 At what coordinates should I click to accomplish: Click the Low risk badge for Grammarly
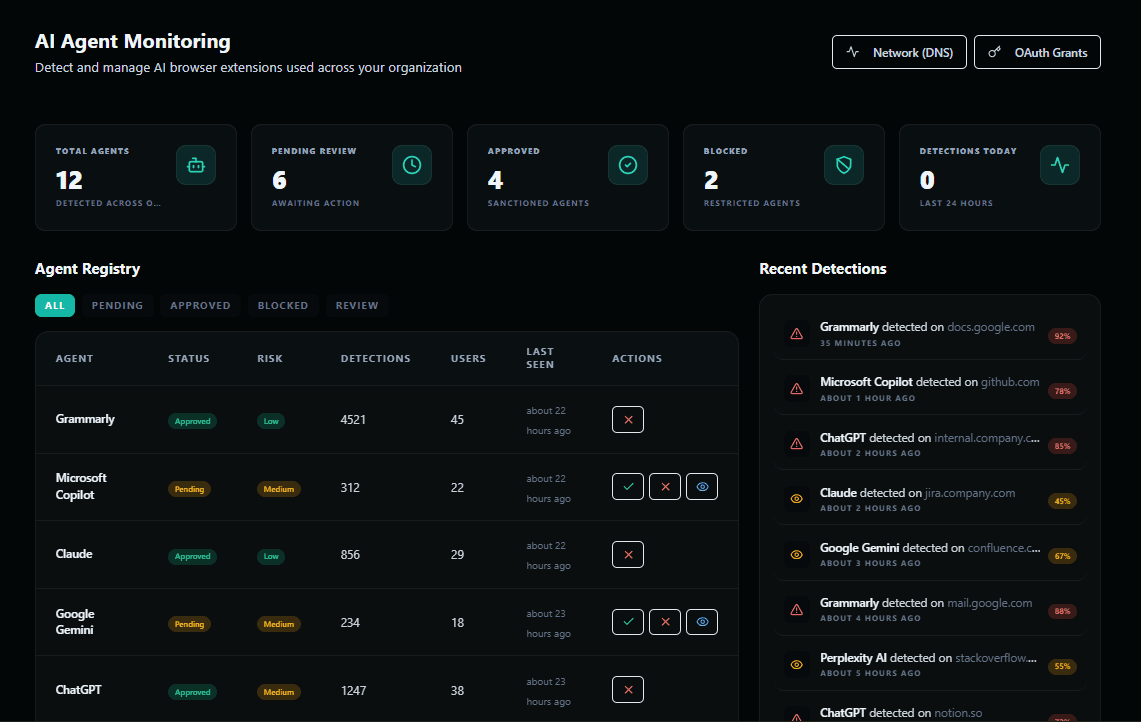coord(270,421)
